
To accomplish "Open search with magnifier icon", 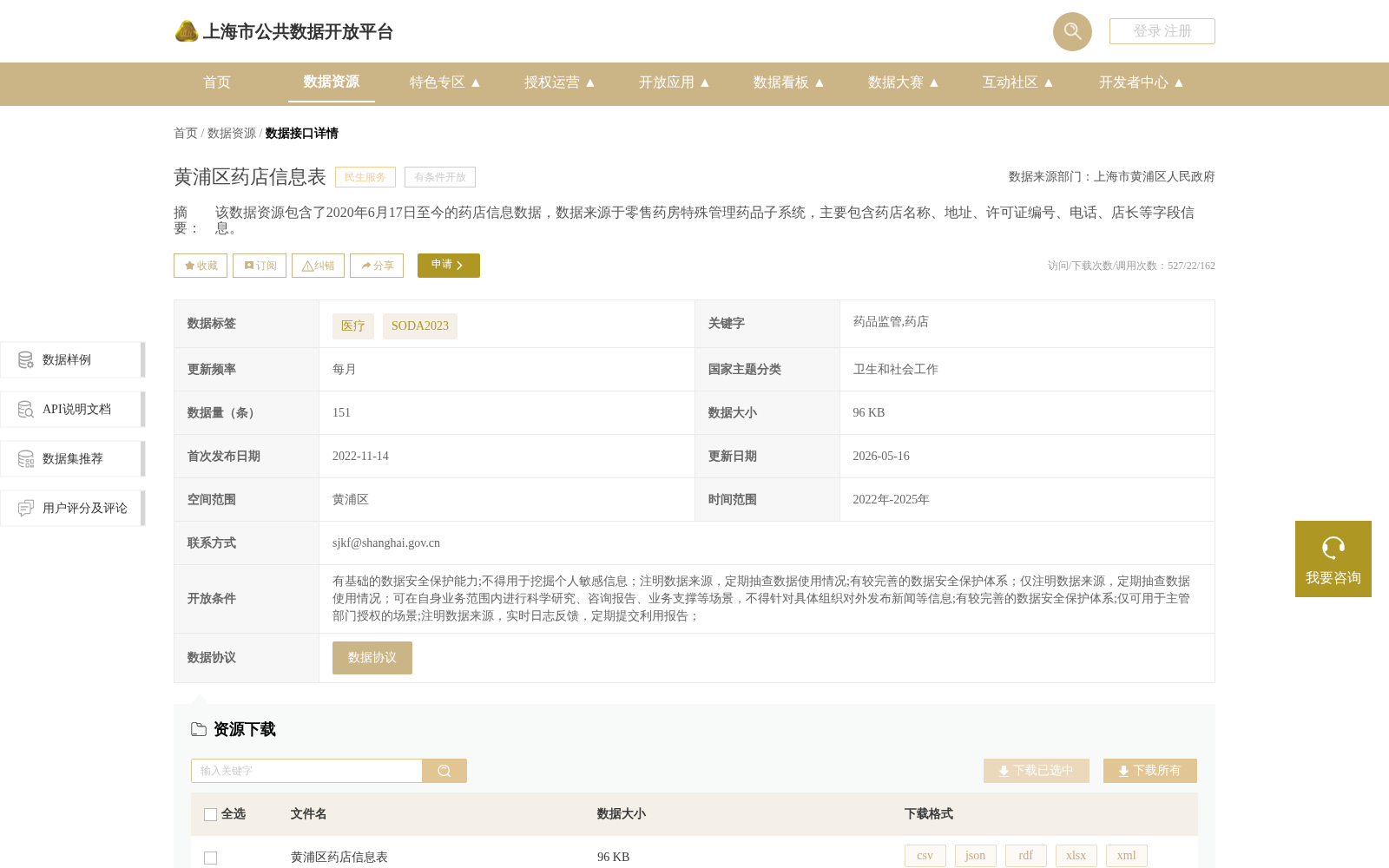I will click(x=1072, y=31).
